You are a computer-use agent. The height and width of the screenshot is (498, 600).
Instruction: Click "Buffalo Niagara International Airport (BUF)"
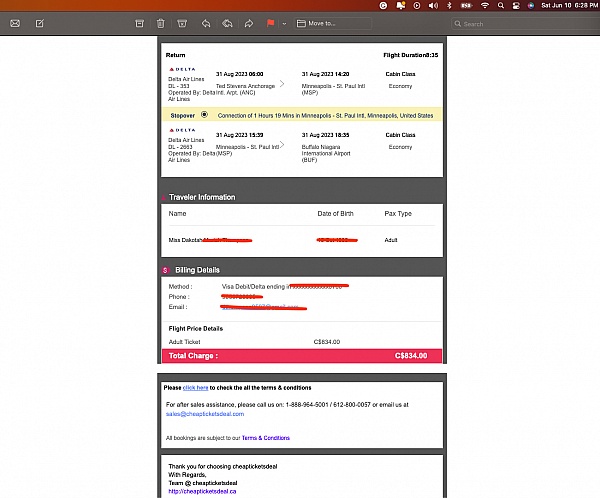point(326,153)
